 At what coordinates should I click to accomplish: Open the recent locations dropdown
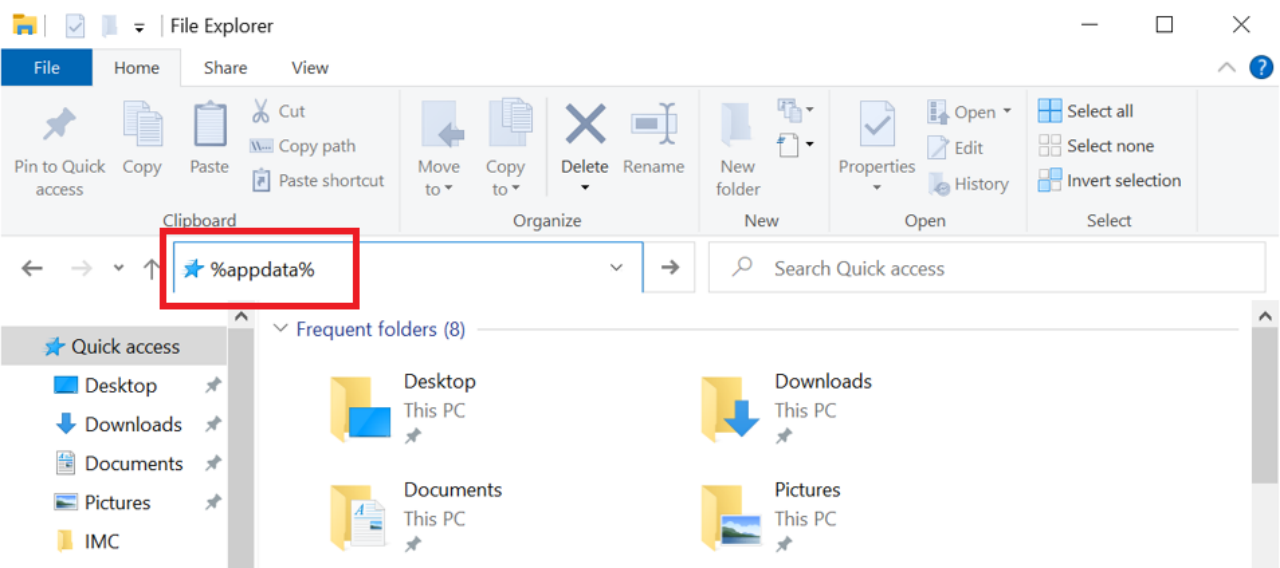118,268
